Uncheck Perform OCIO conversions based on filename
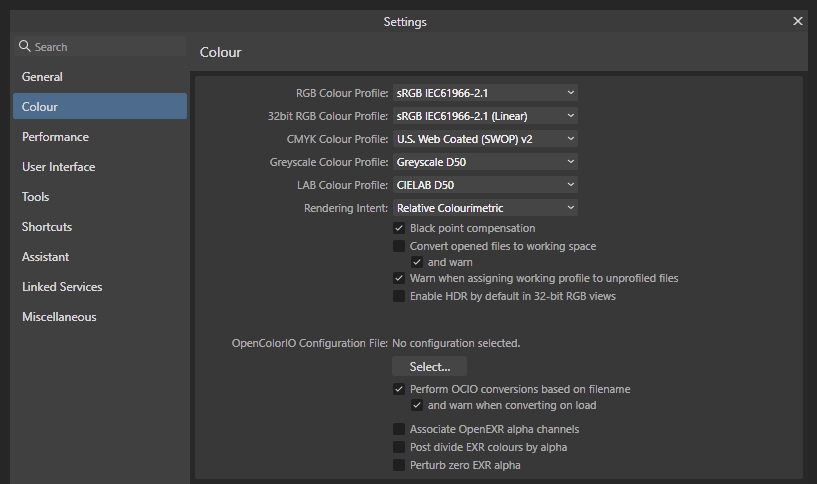817x484 pixels. coord(399,389)
